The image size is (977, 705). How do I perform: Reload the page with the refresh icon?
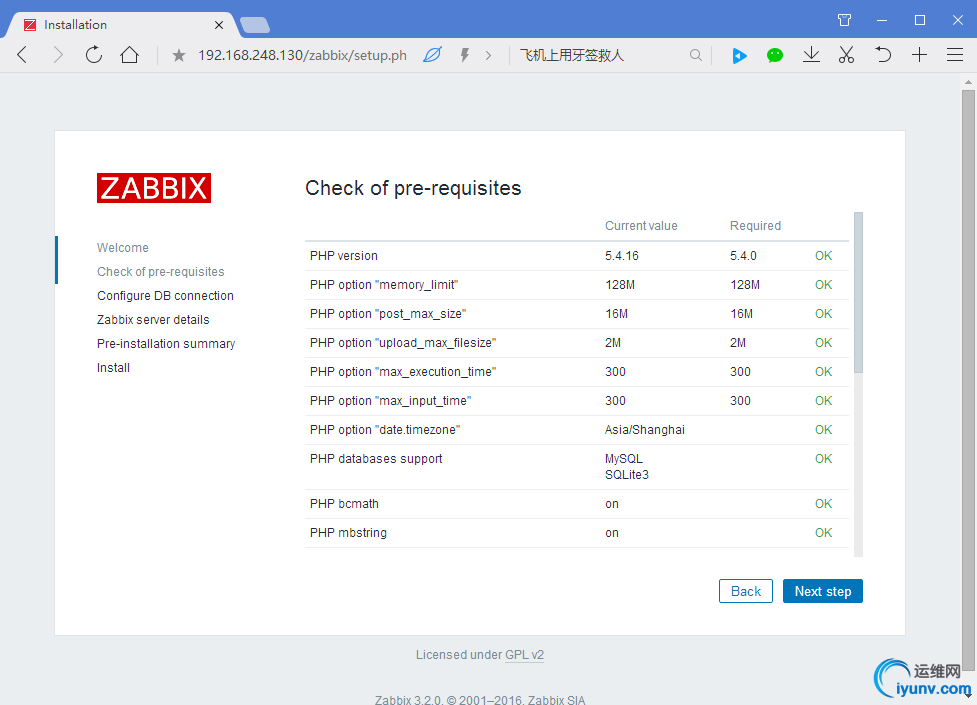[x=93, y=55]
